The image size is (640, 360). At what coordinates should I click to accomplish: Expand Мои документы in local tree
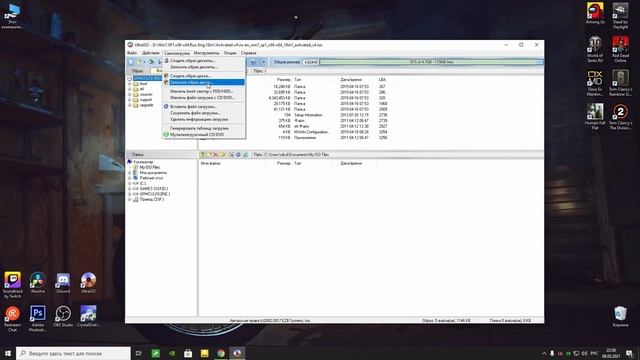click(130, 173)
